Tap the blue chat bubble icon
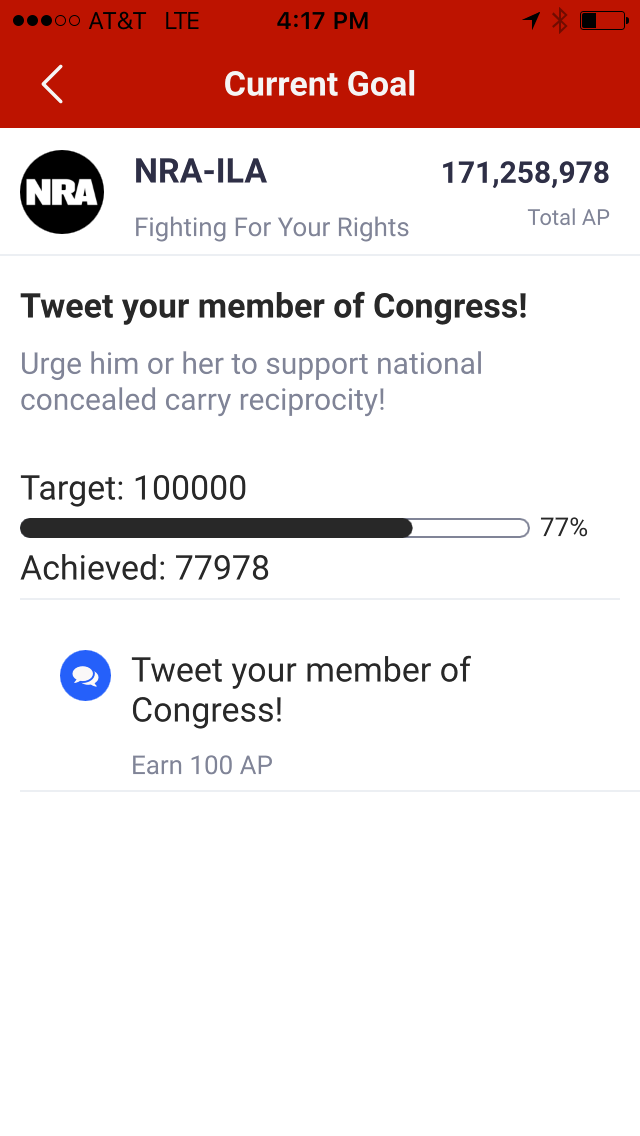640x1136 pixels. (86, 675)
